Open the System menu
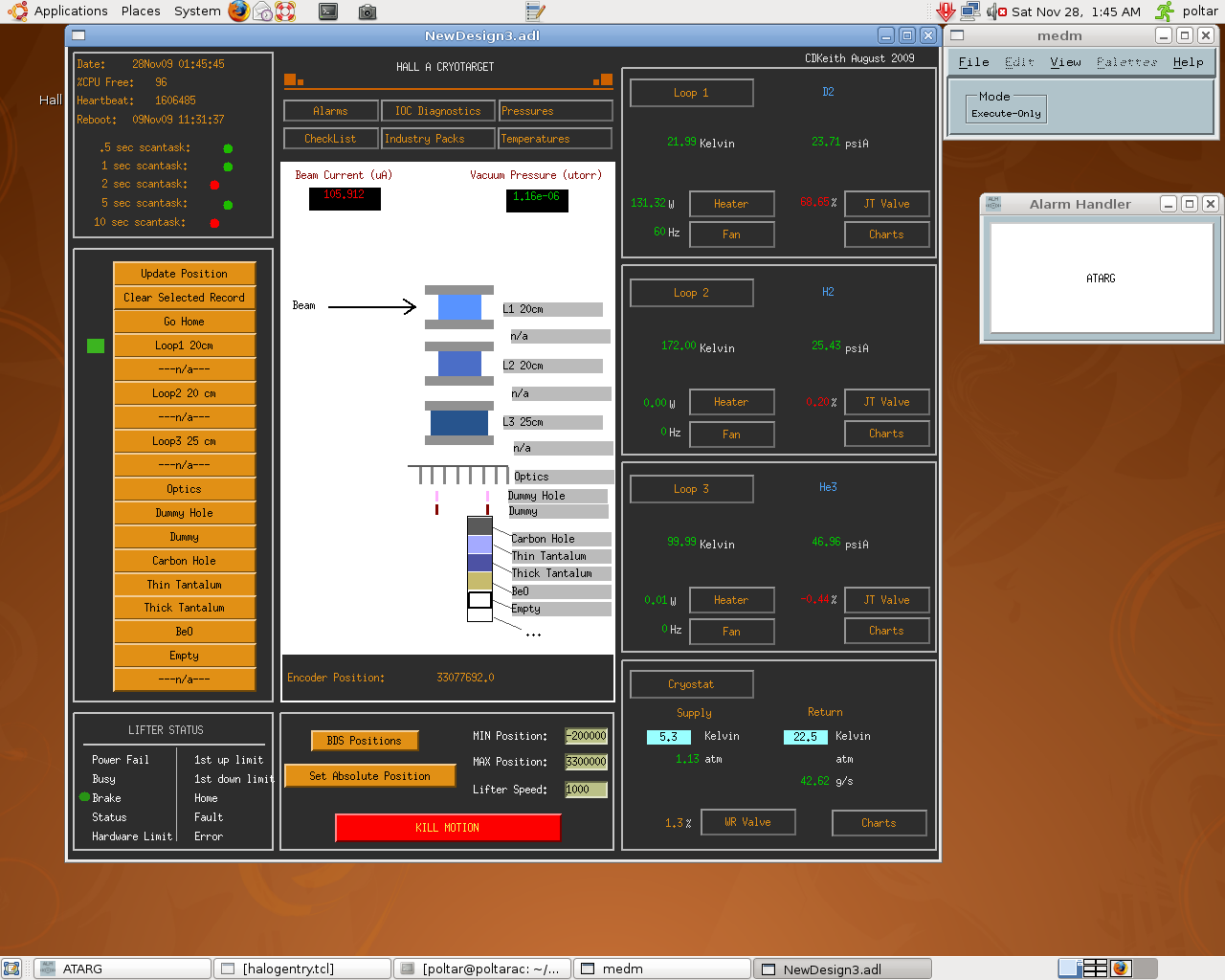Screen dimensions: 1225x980 [197, 11]
